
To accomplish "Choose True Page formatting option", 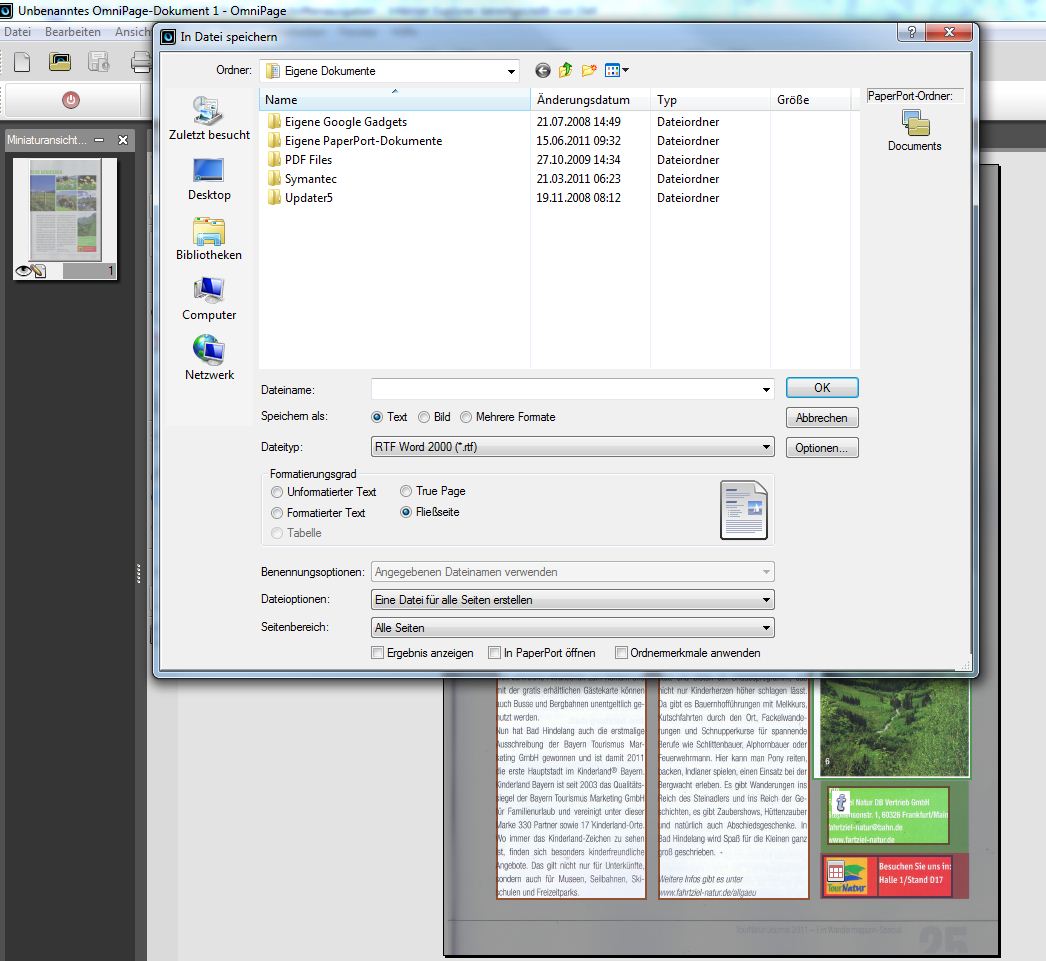I will [406, 492].
